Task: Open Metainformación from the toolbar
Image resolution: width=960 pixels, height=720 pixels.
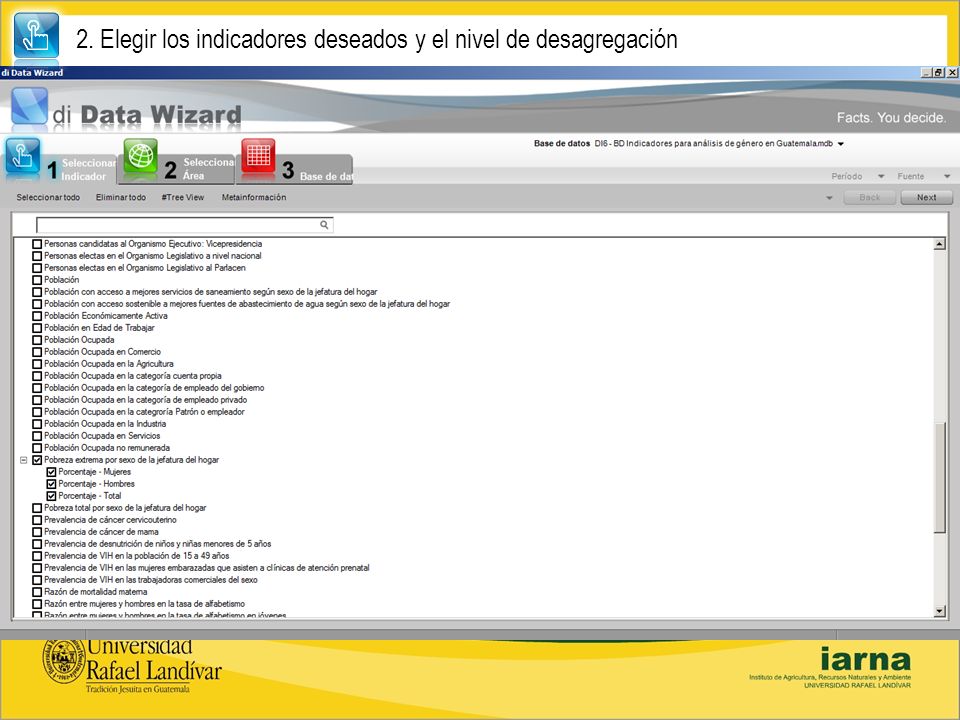Action: pyautogui.click(x=253, y=197)
